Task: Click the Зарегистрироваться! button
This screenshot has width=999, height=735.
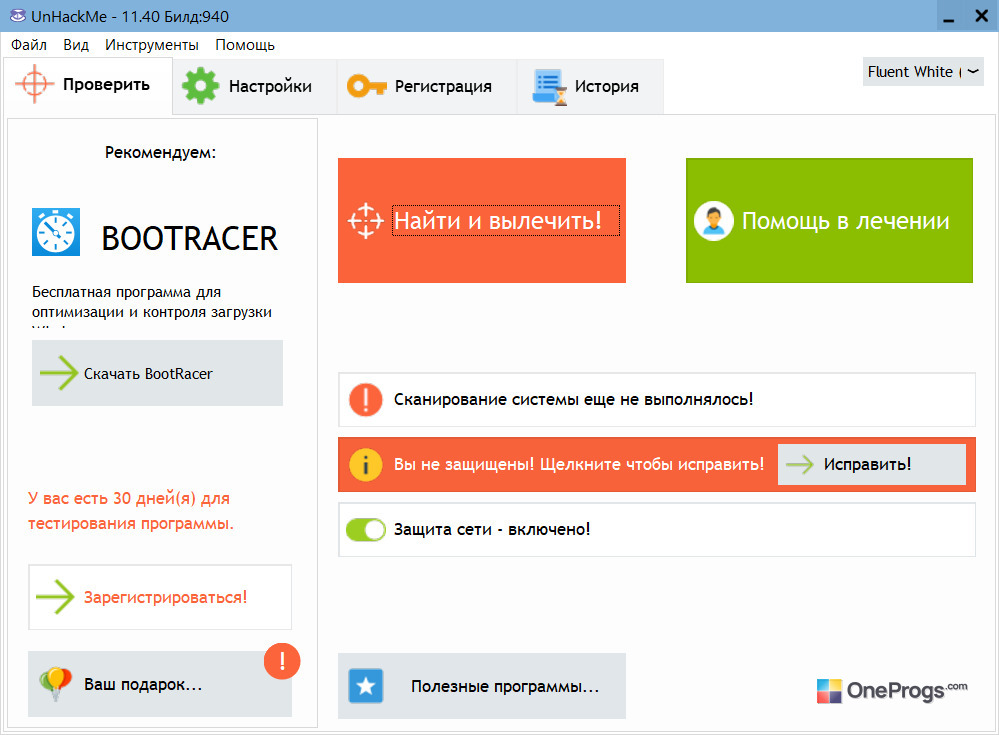Action: [160, 597]
